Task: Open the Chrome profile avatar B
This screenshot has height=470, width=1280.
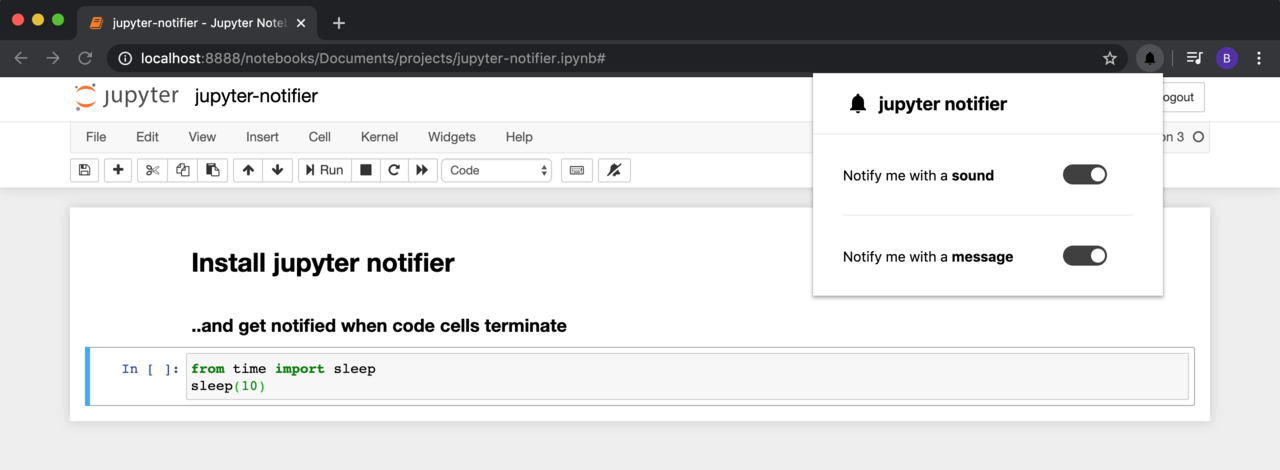Action: click(x=1227, y=58)
